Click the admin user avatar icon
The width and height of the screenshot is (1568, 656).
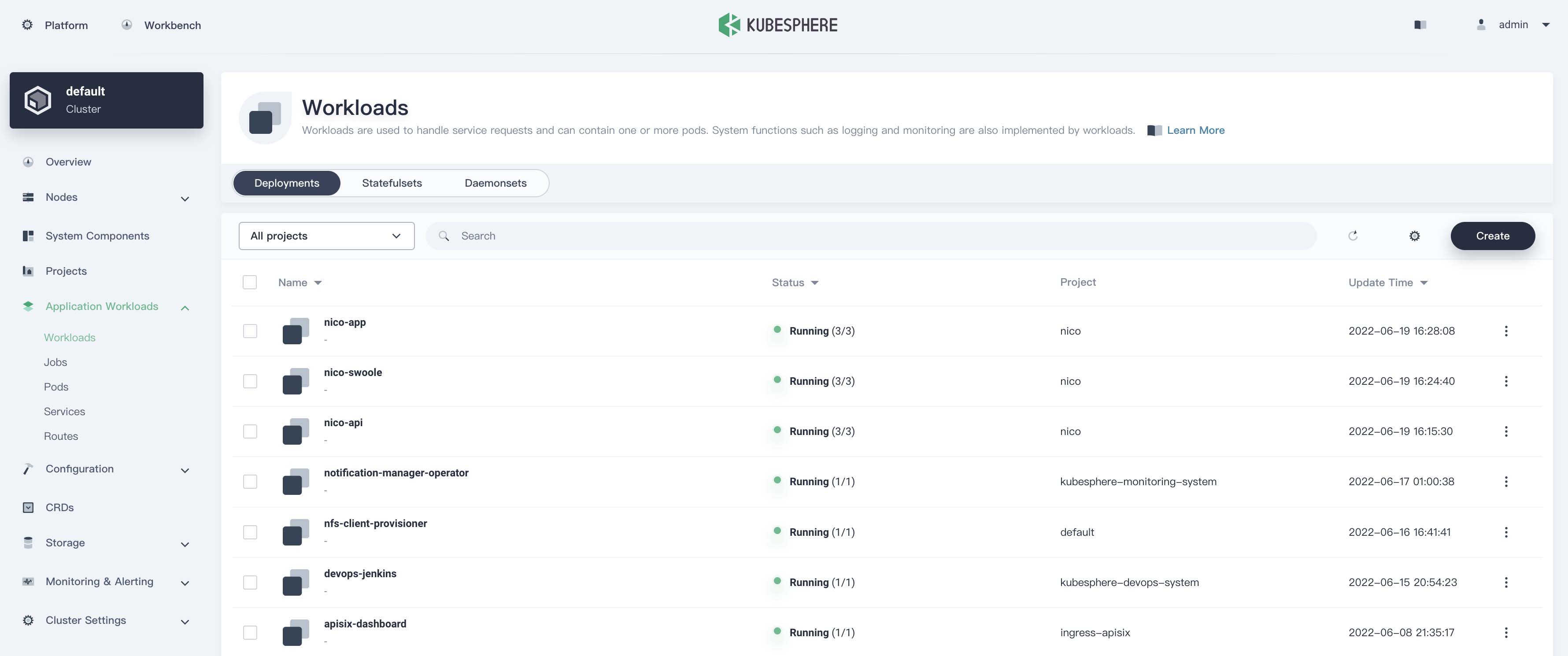(1481, 25)
